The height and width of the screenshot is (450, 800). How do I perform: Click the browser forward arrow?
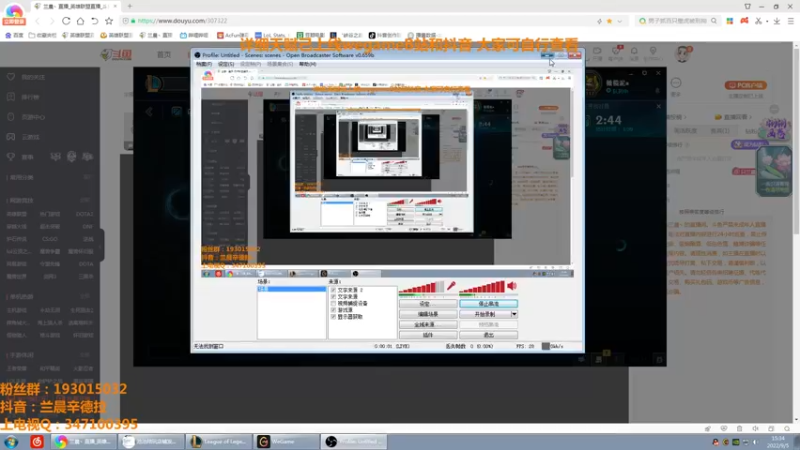click(x=52, y=21)
